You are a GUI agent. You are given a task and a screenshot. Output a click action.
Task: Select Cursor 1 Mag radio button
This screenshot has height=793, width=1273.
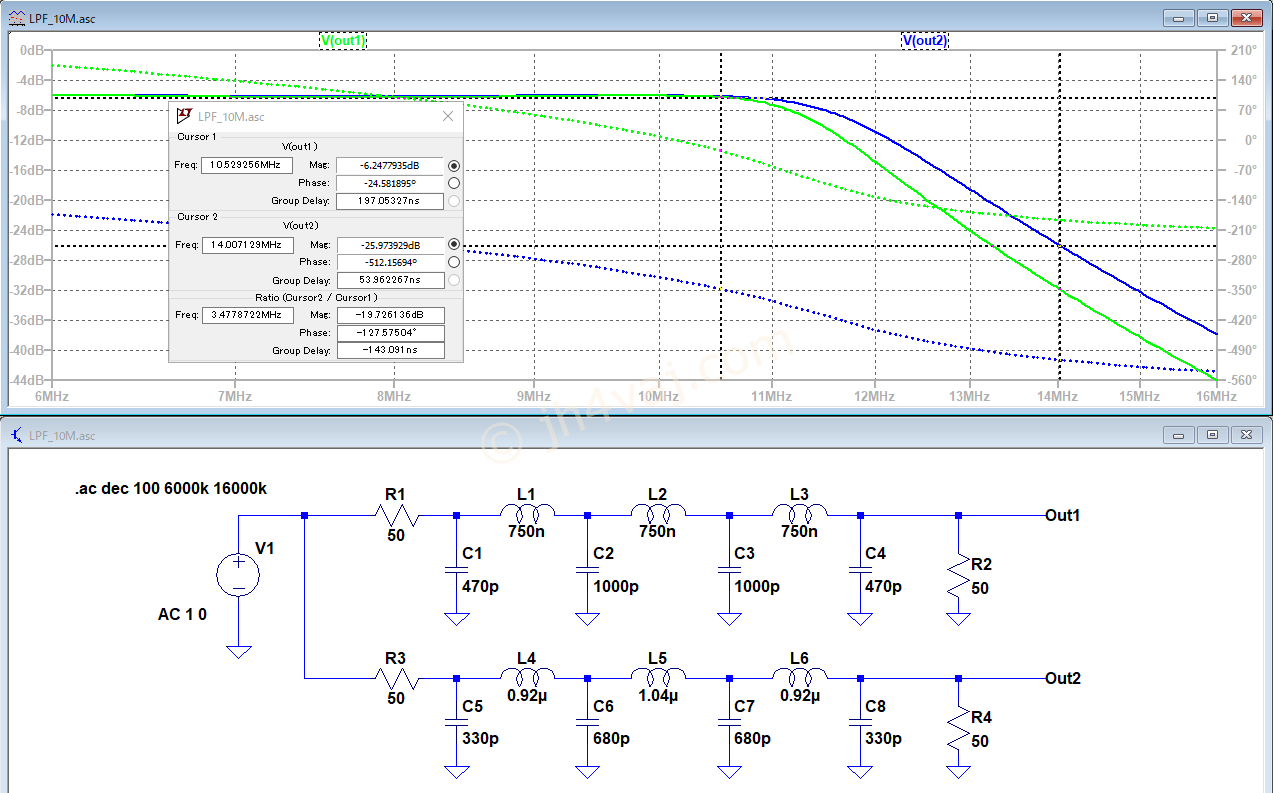point(454,165)
